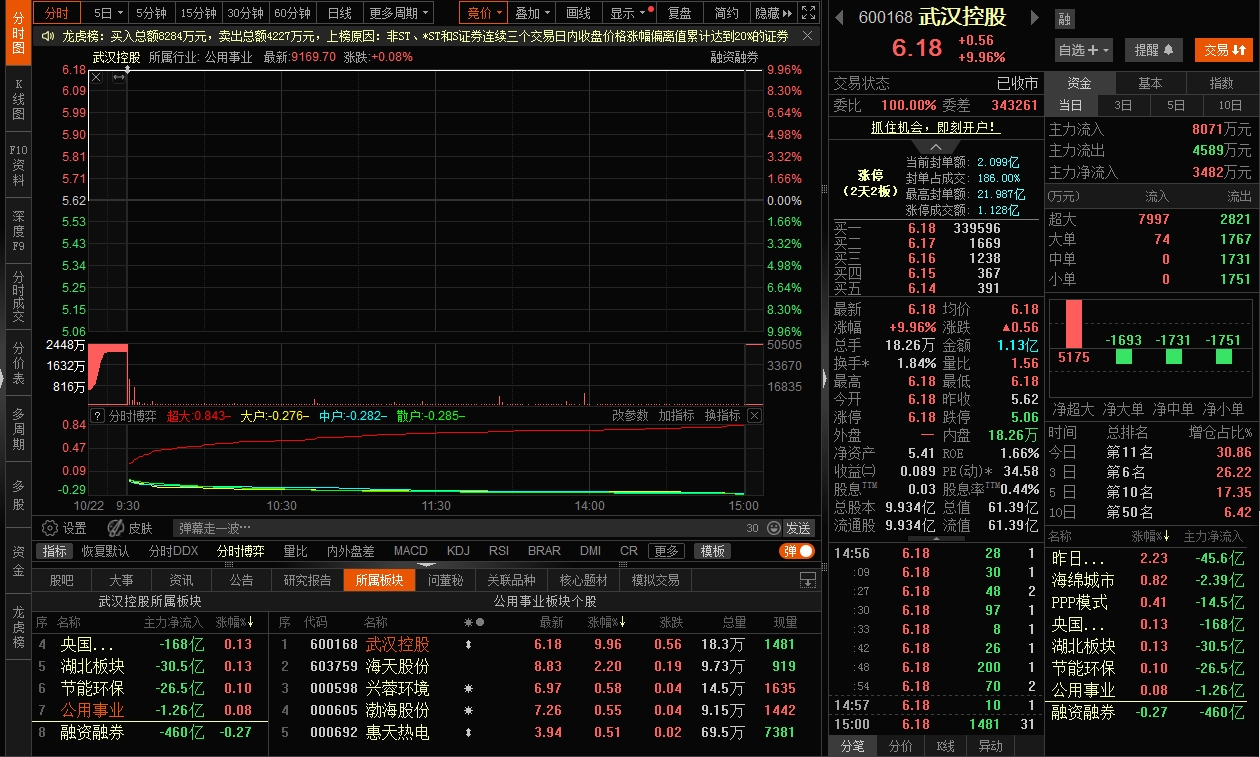The image size is (1260, 757).
Task: Click the splitter arrow between chart and quote panel
Action: [x=824, y=378]
